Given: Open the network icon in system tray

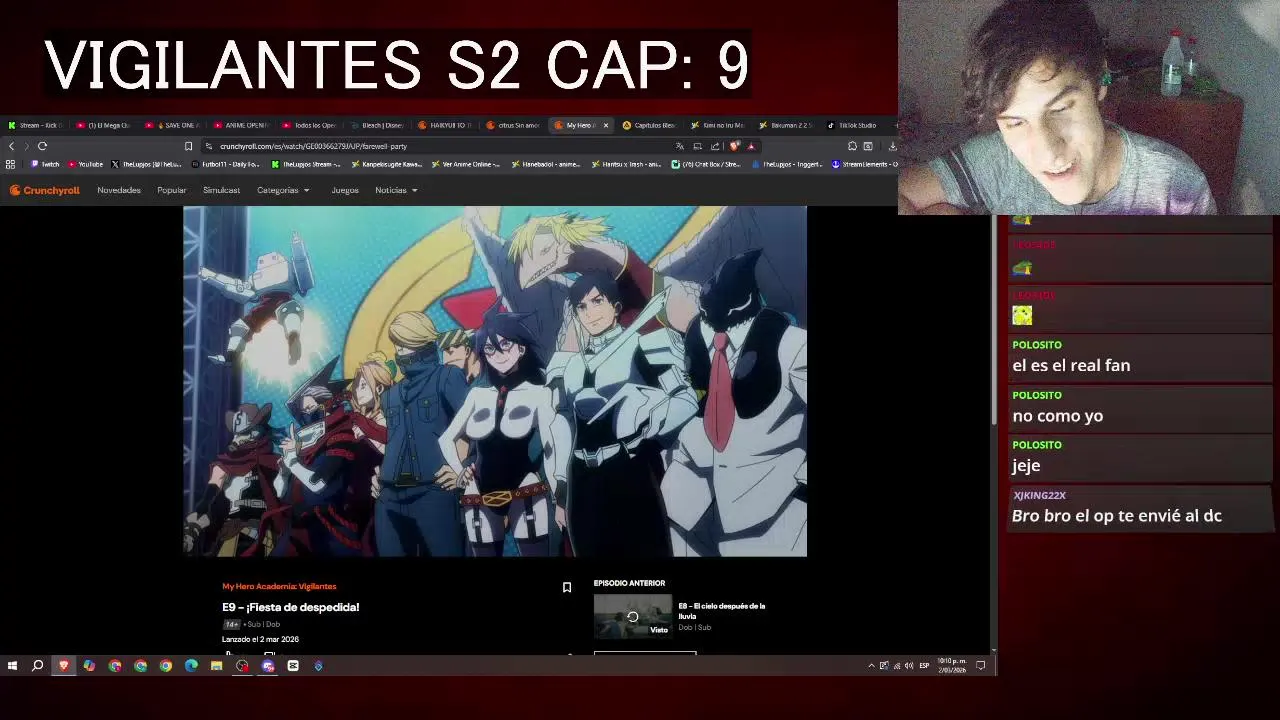Looking at the screenshot, I should point(897,666).
